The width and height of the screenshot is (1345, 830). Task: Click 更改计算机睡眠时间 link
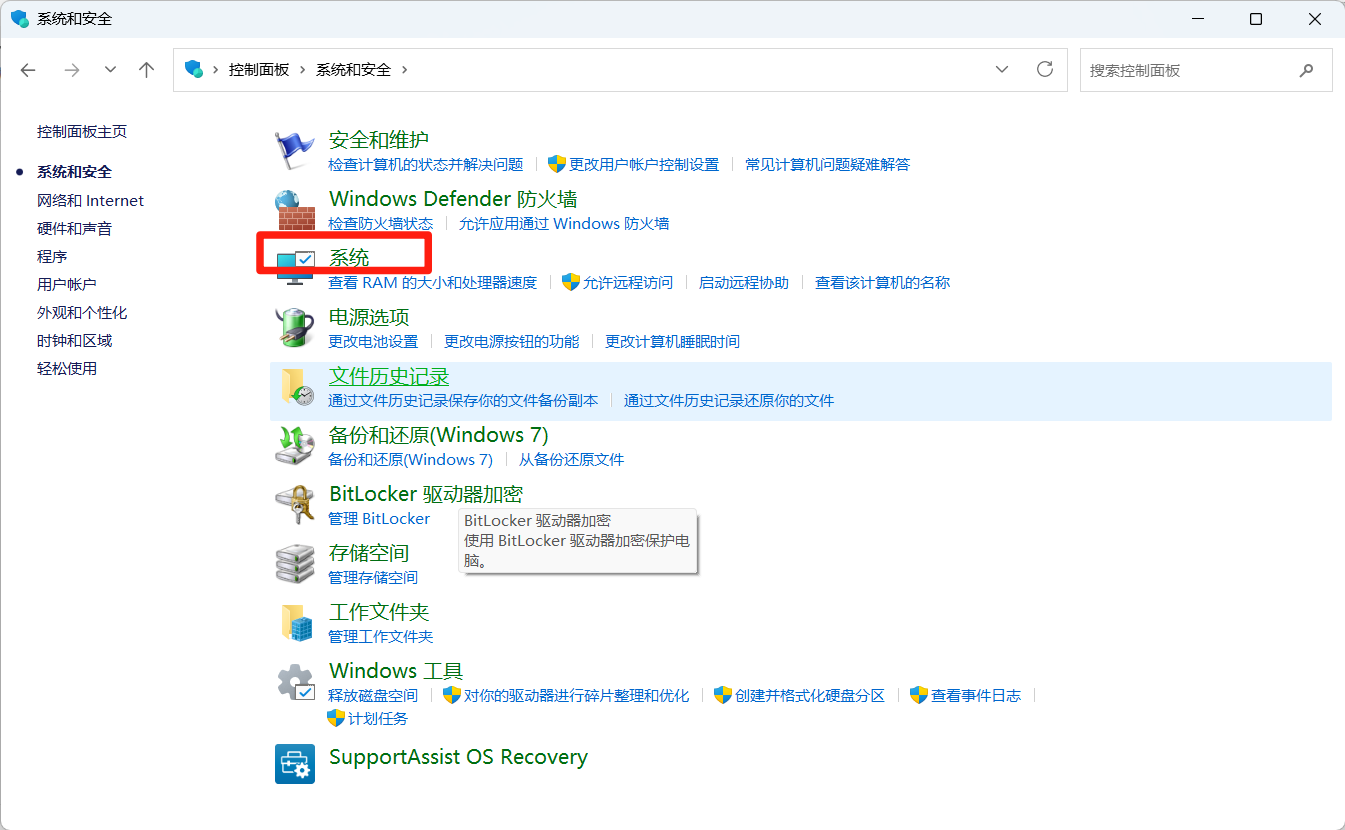pos(673,342)
